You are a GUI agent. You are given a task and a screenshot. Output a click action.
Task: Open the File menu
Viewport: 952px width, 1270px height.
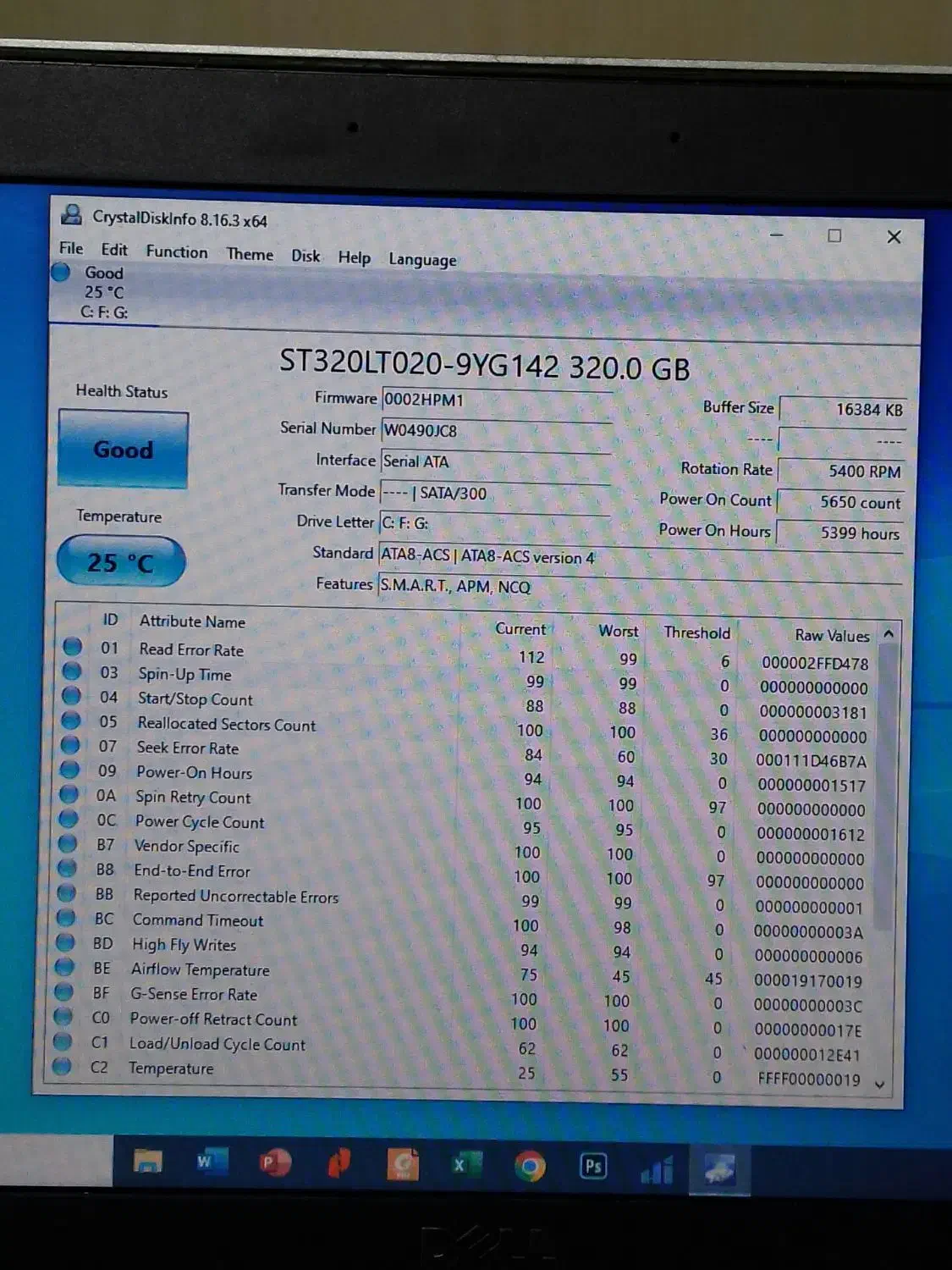[71, 248]
